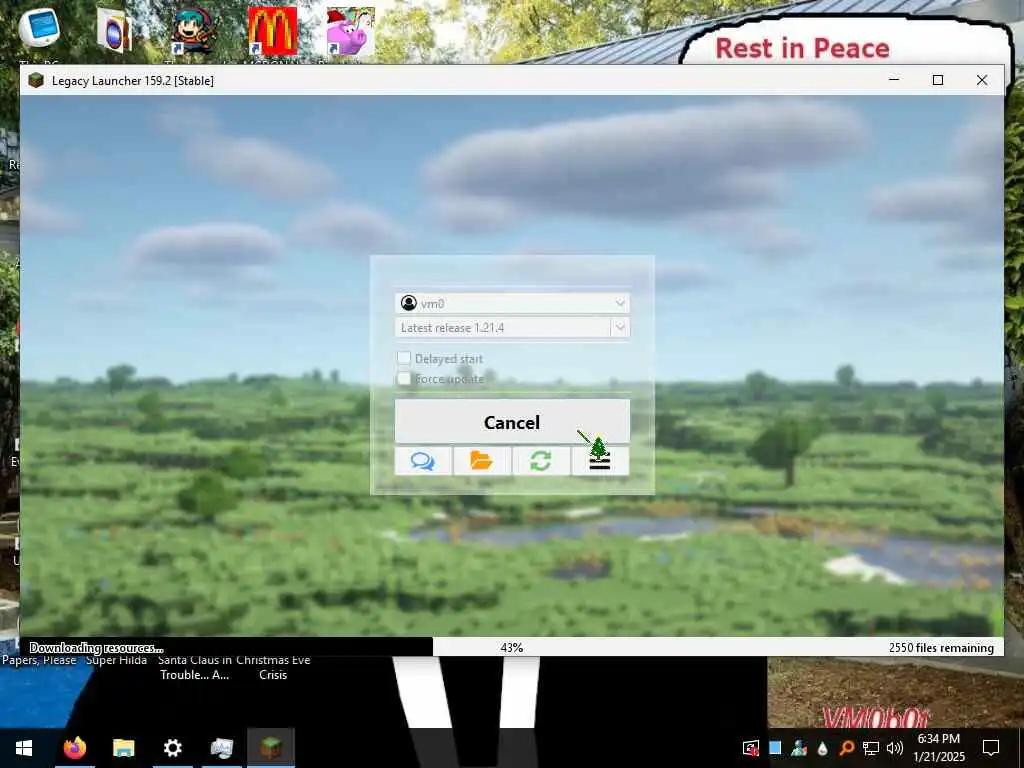
Task: Click Christmas Eve Crisis desktop label
Action: (273, 667)
